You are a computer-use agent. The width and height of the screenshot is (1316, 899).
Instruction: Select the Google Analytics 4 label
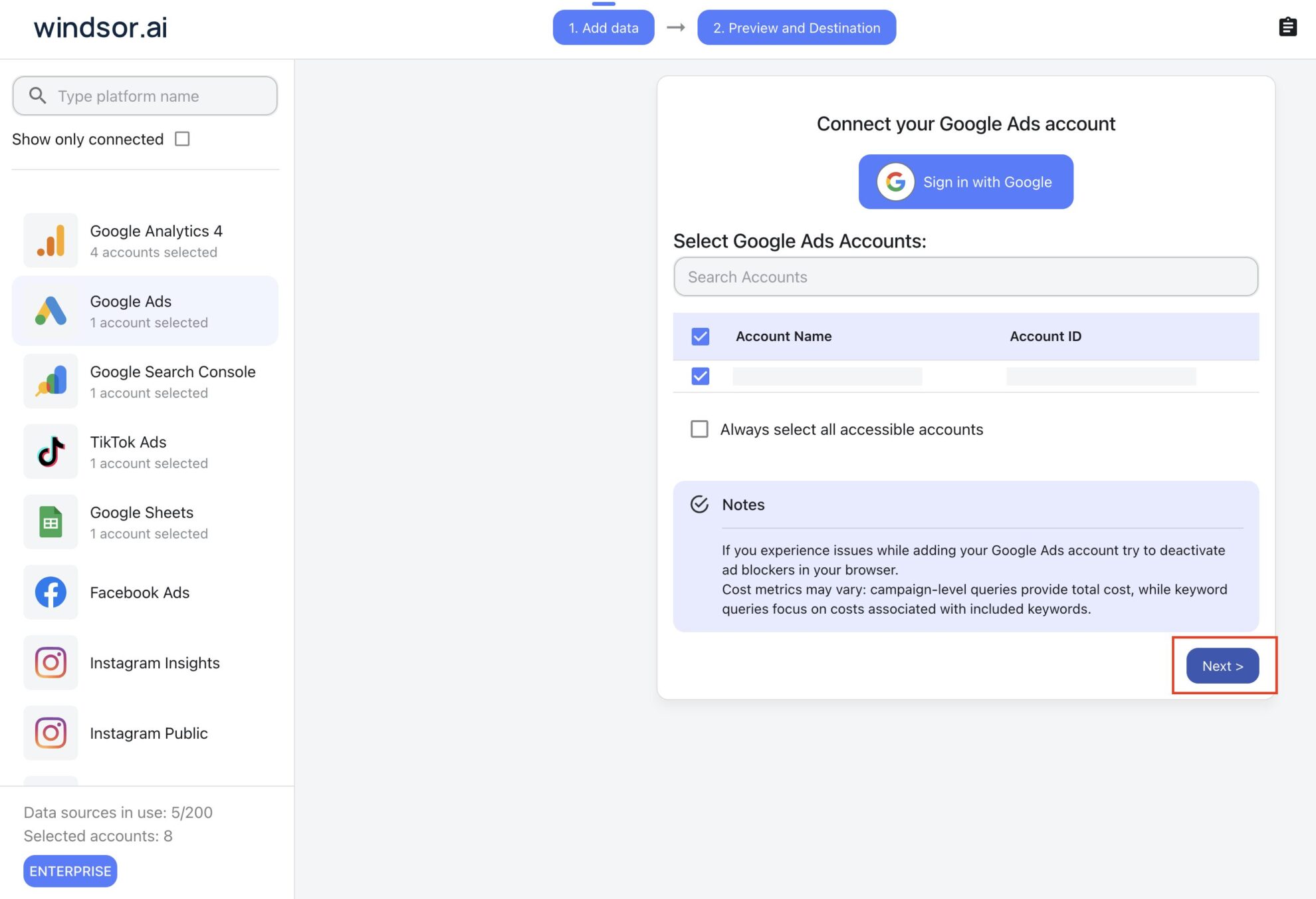click(156, 231)
